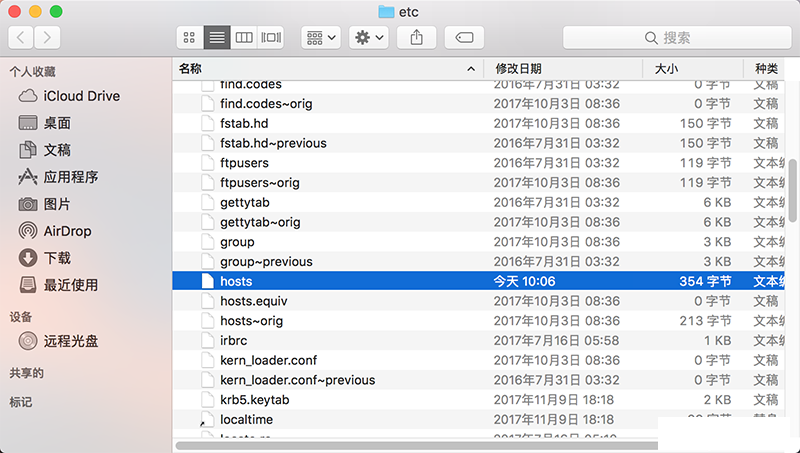Go back with the back arrow
This screenshot has width=800, height=453.
point(21,37)
